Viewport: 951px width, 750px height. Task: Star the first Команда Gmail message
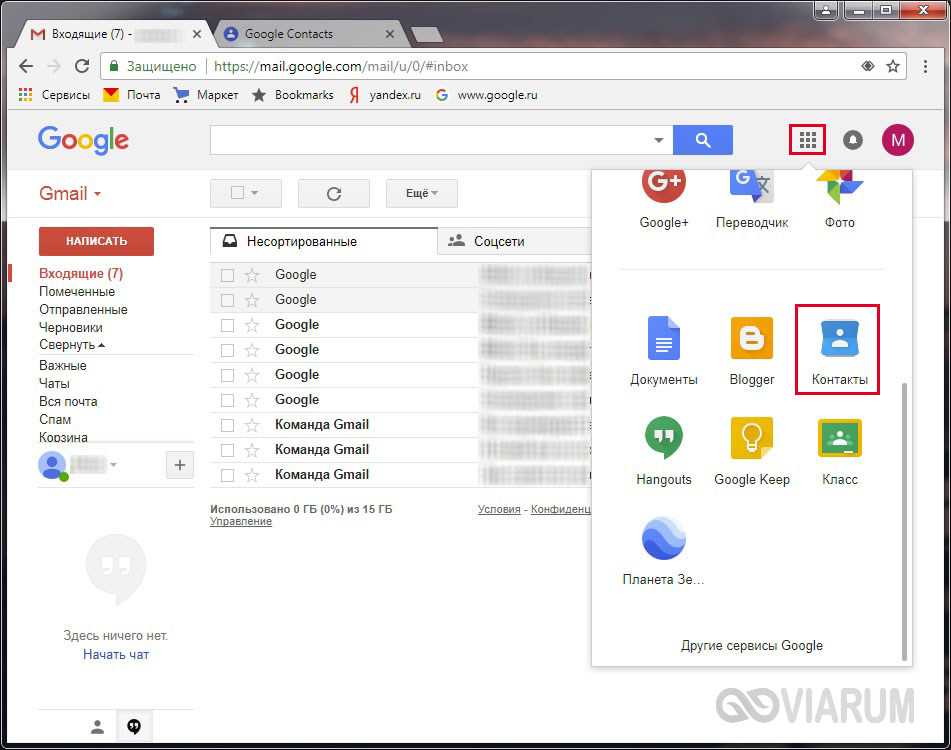[252, 425]
